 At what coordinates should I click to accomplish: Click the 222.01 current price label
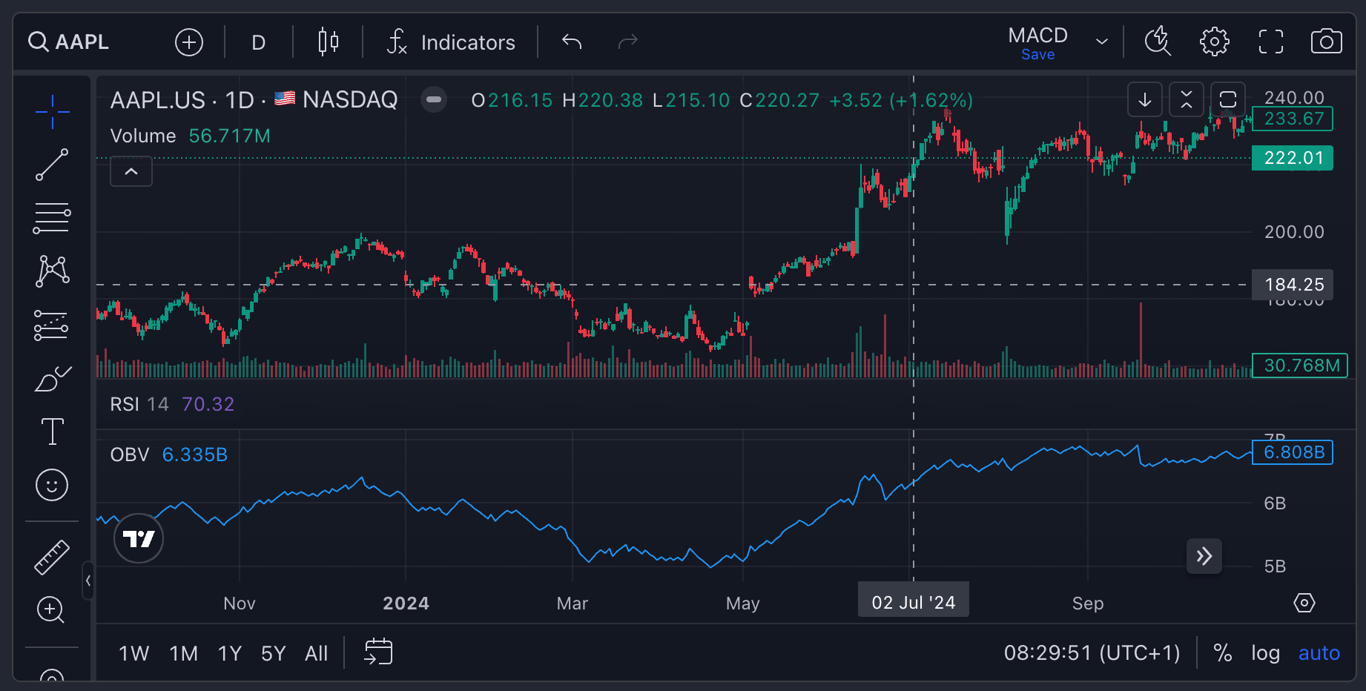(1292, 158)
